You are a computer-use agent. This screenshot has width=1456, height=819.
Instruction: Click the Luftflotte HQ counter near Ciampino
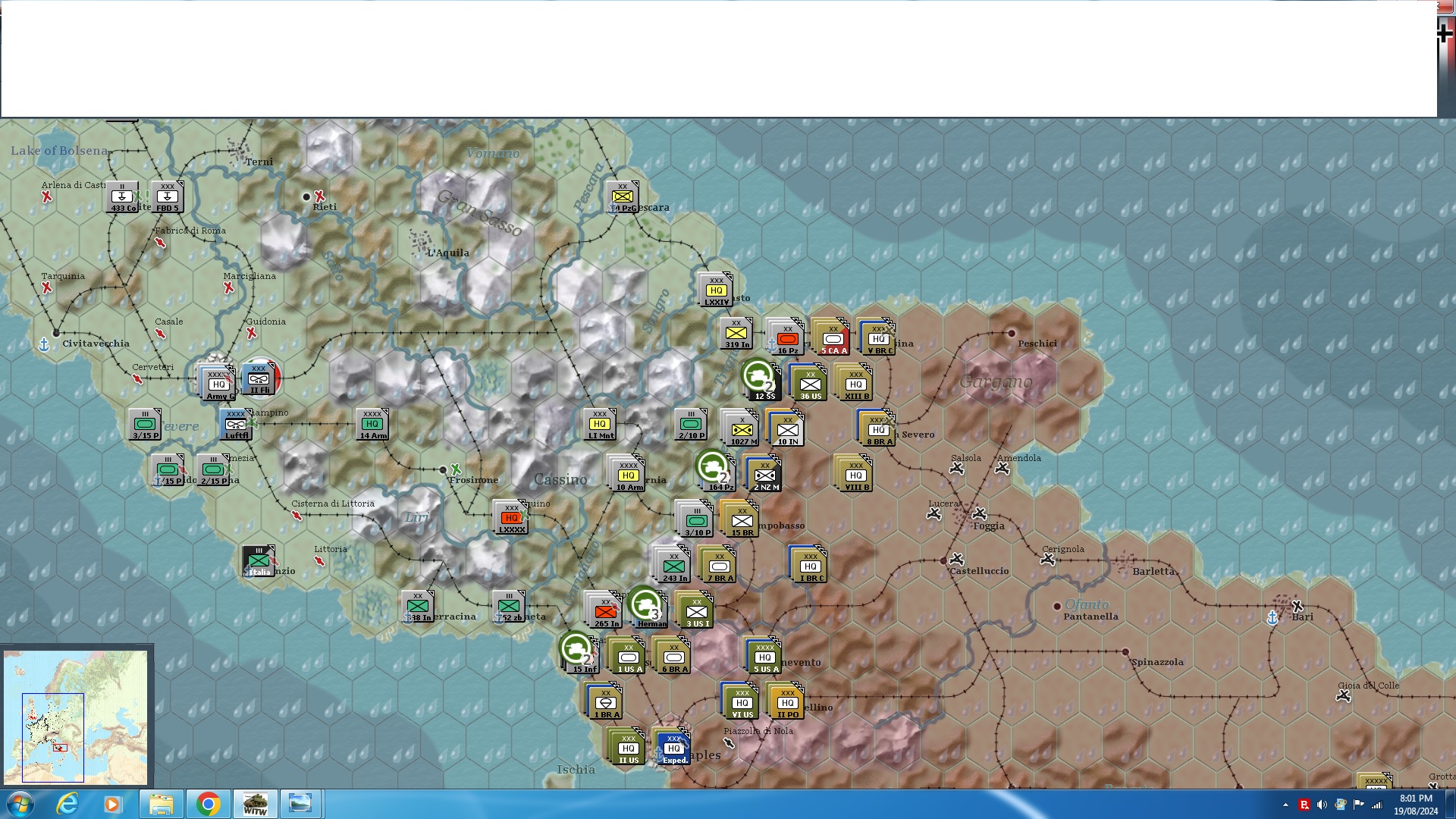coord(237,425)
